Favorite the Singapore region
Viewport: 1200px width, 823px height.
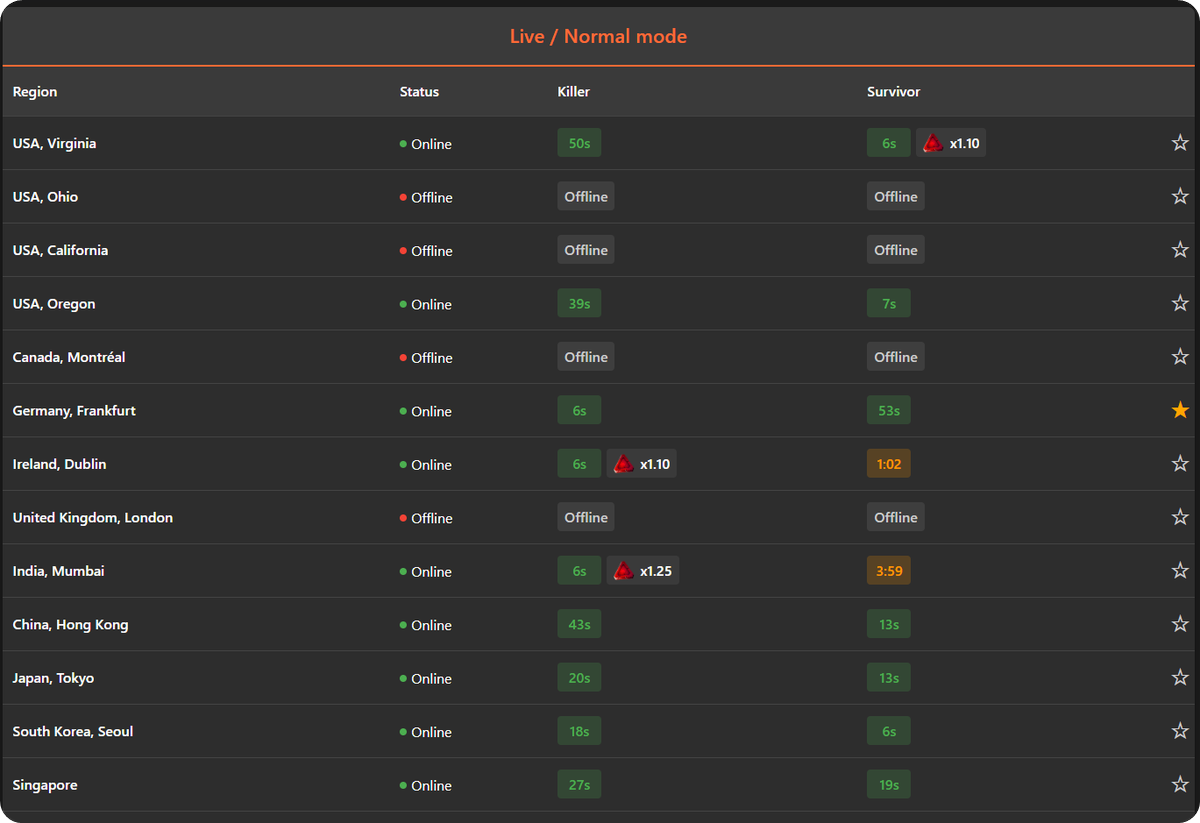[1180, 785]
